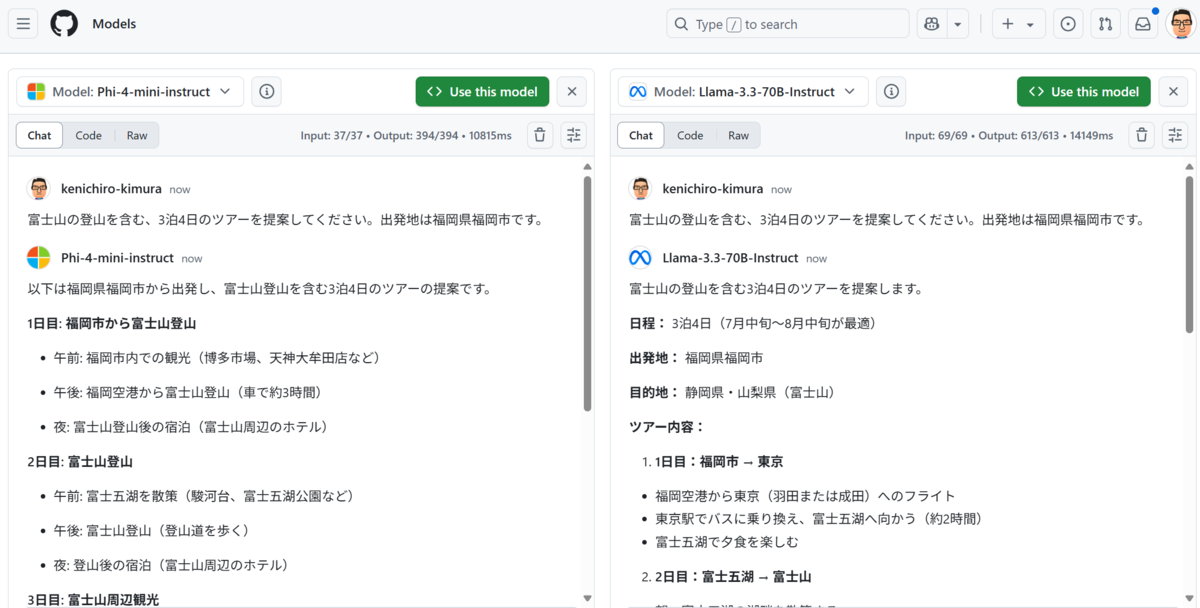The image size is (1200, 608).
Task: Open Llama-3.3-70B-Instruct model selector dropdown
Action: pyautogui.click(x=743, y=92)
